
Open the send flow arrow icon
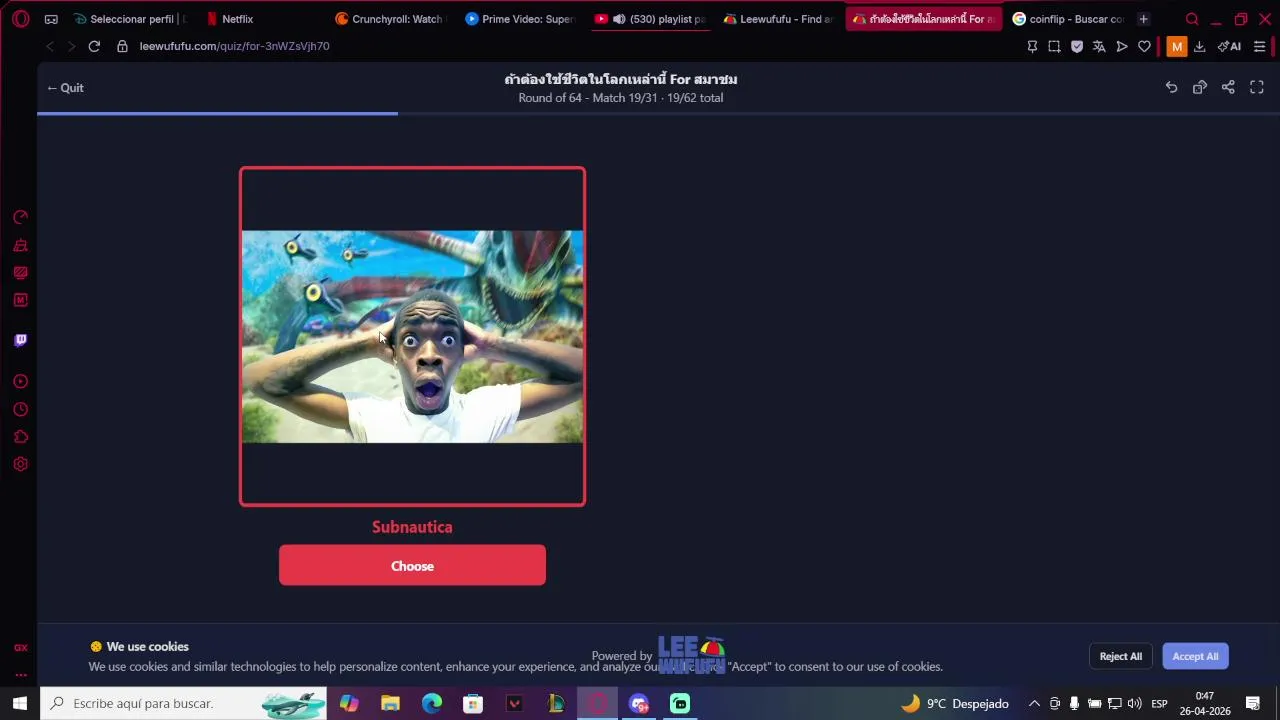click(1122, 46)
